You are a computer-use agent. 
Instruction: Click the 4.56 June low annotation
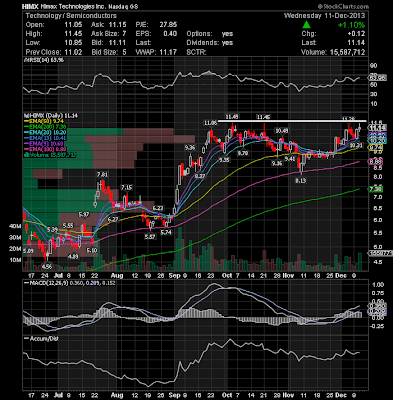tap(47, 267)
